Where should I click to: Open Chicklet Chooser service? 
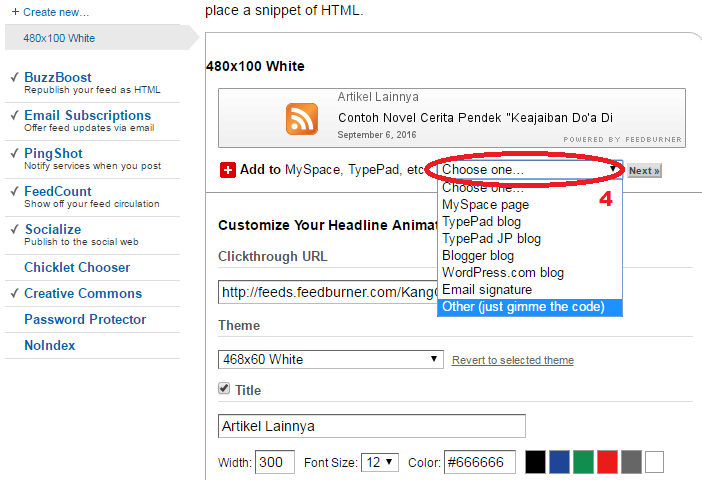point(77,267)
